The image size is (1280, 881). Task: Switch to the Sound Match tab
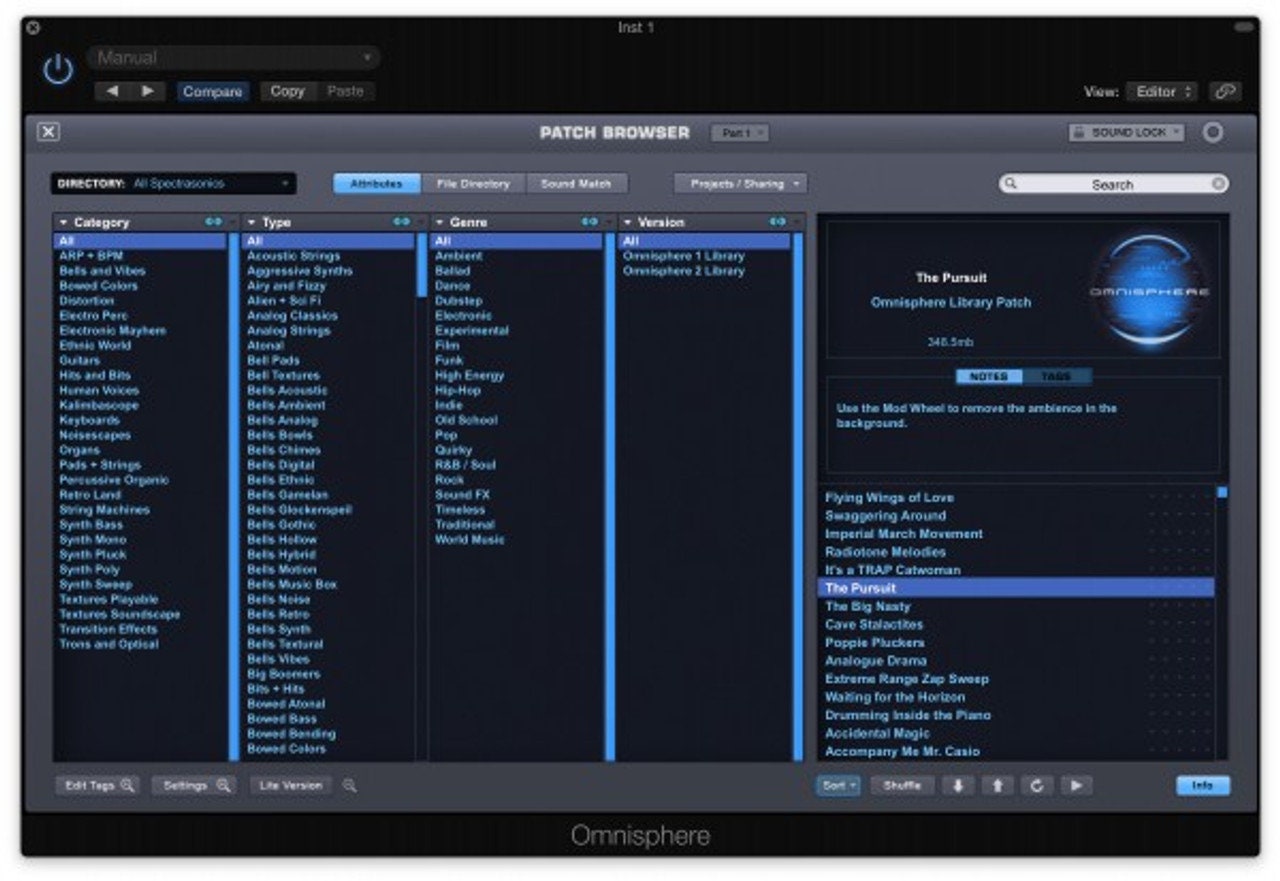coord(576,184)
